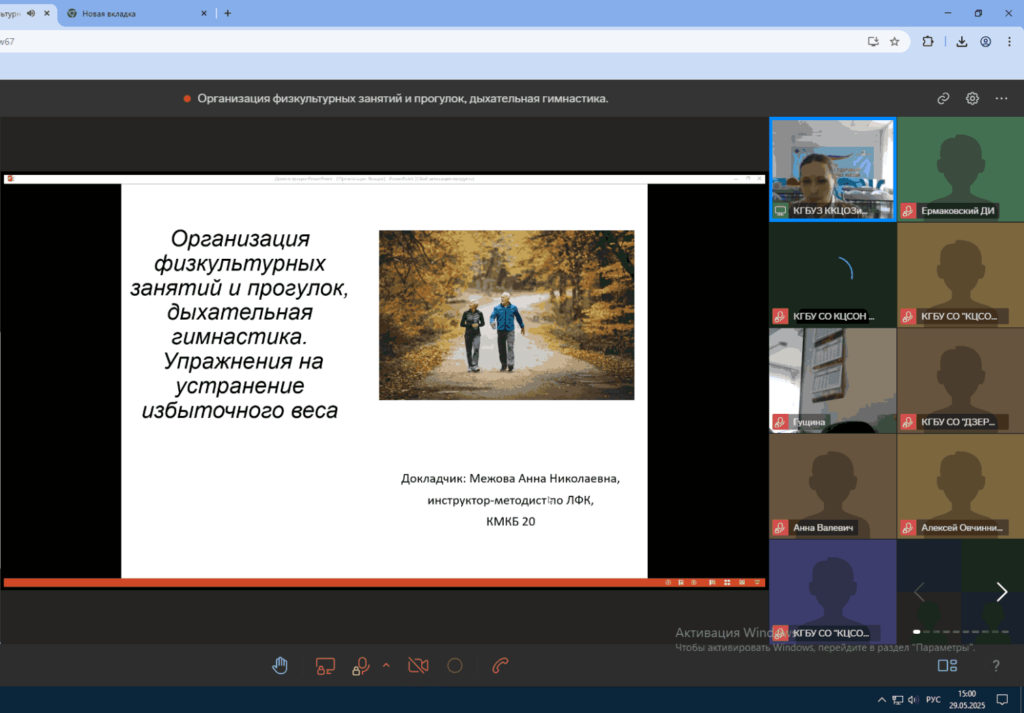Screen dimensions: 1024x713
Task: Change the participant layout view icon
Action: (947, 665)
